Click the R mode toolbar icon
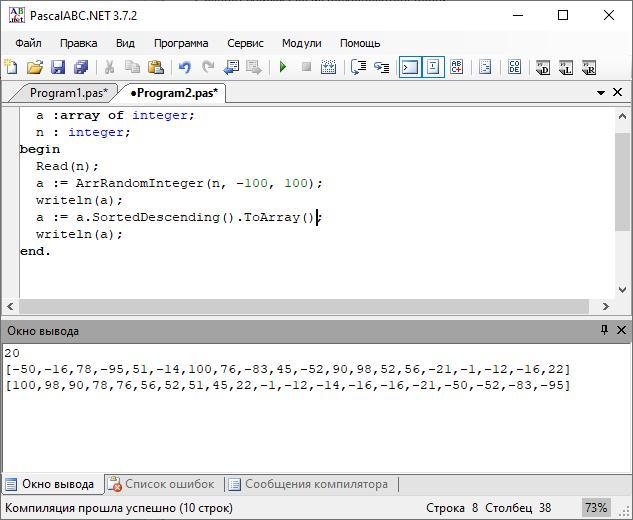The height and width of the screenshot is (520, 633). point(589,68)
